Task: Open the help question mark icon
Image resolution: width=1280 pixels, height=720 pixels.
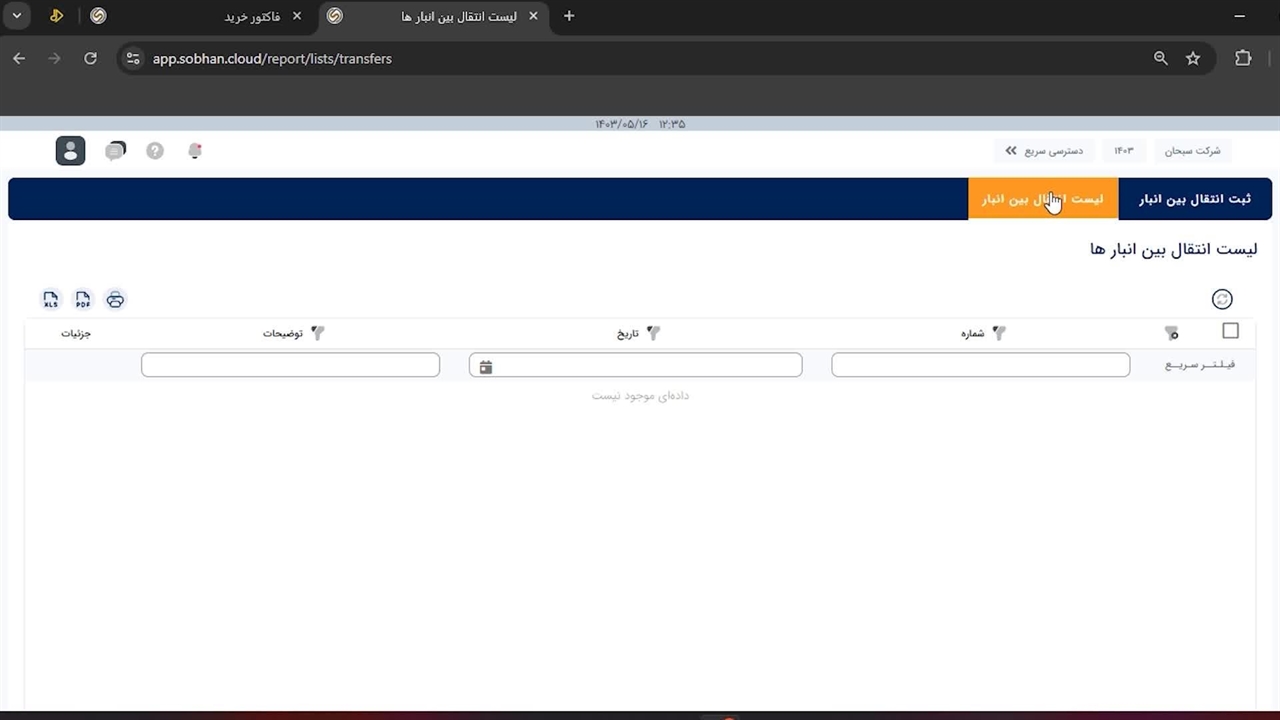Action: 155,151
